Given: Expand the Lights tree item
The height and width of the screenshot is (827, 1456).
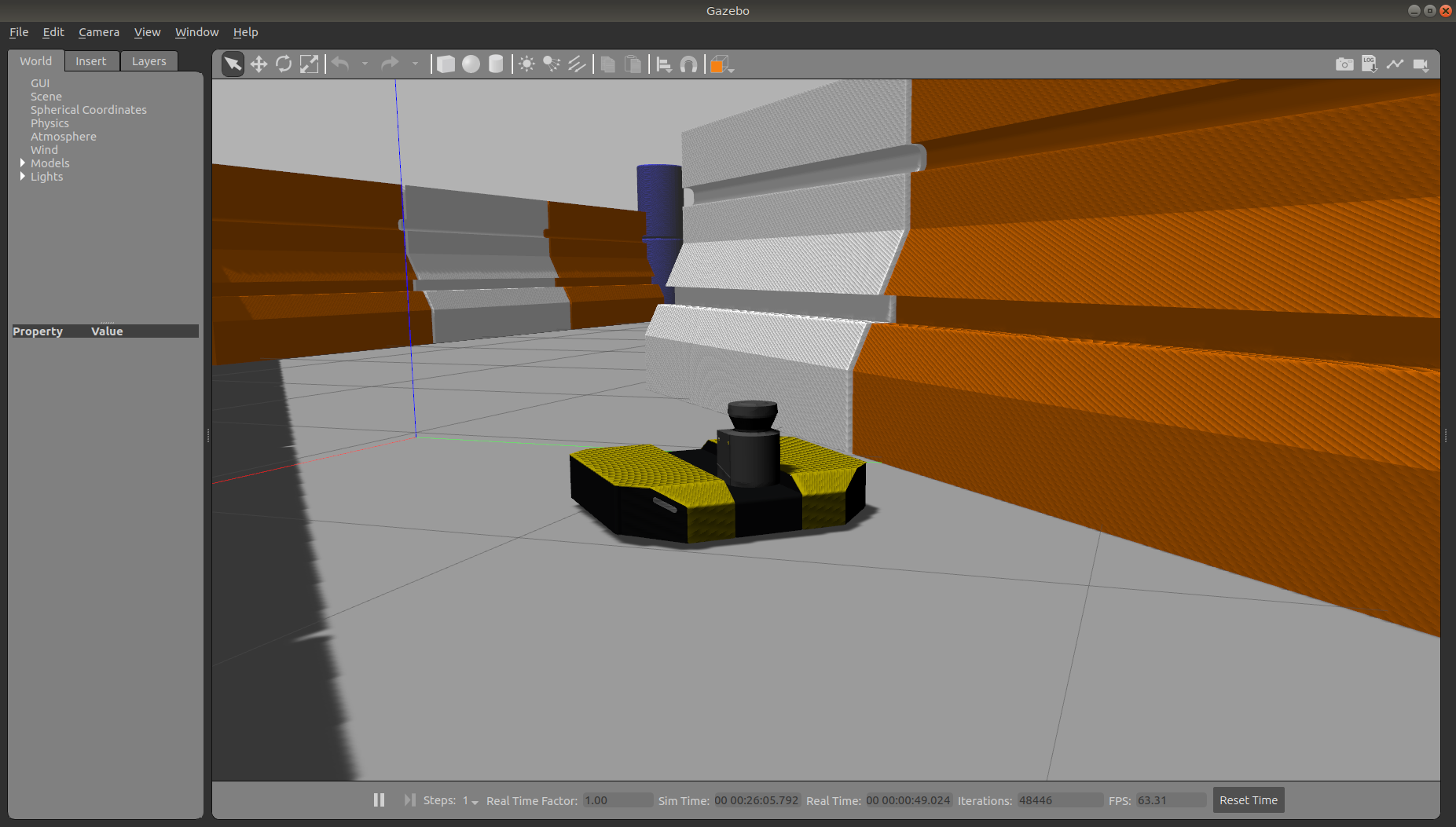Looking at the screenshot, I should click(x=23, y=177).
